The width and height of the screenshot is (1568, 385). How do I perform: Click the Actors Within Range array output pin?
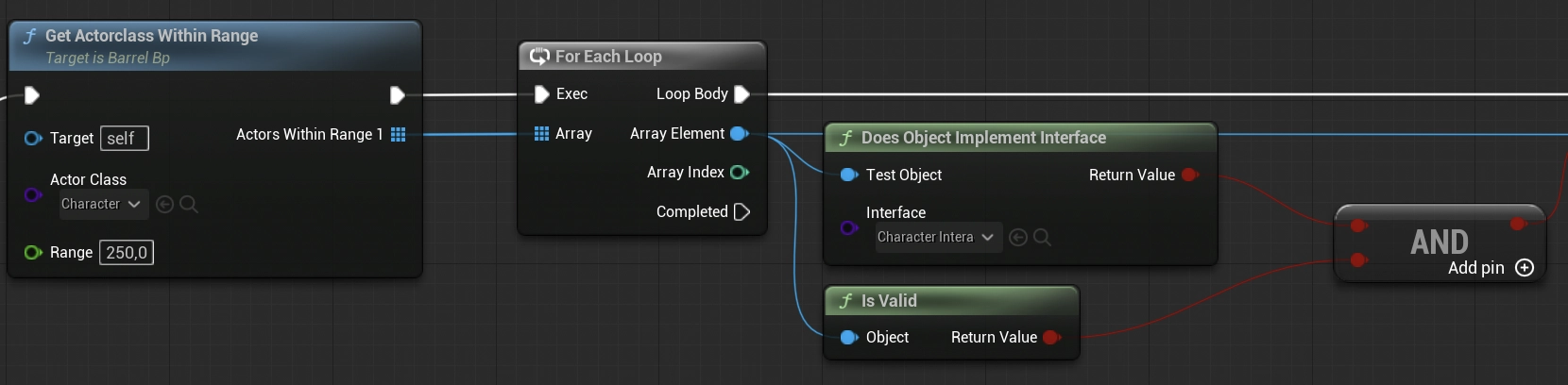click(398, 135)
